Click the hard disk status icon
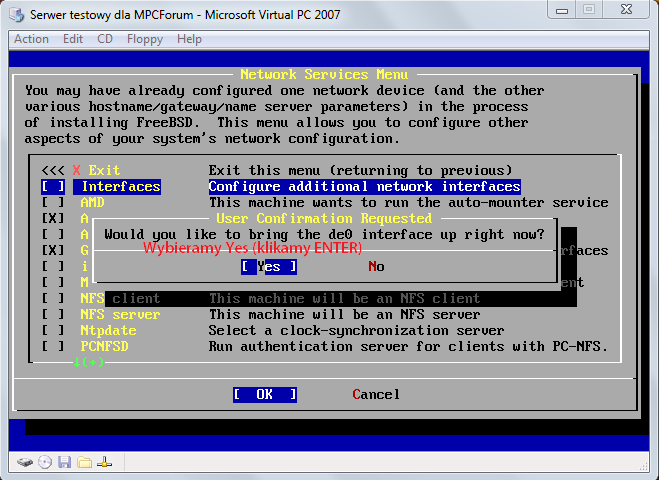Screen dimensions: 659x480 [x=25, y=463]
